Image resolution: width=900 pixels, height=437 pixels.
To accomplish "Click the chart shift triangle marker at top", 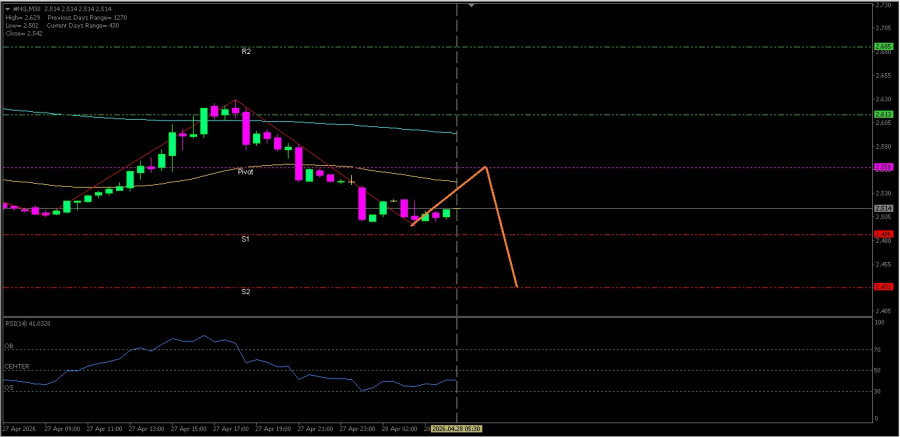I will pyautogui.click(x=471, y=5).
